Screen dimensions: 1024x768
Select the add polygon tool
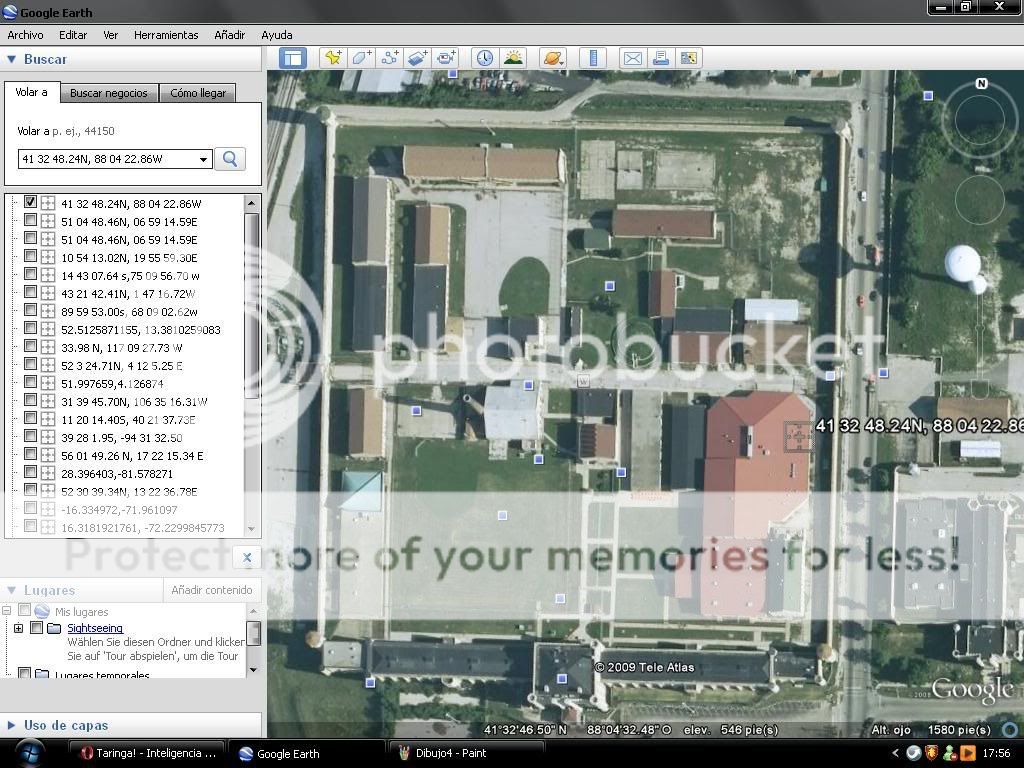(x=361, y=58)
